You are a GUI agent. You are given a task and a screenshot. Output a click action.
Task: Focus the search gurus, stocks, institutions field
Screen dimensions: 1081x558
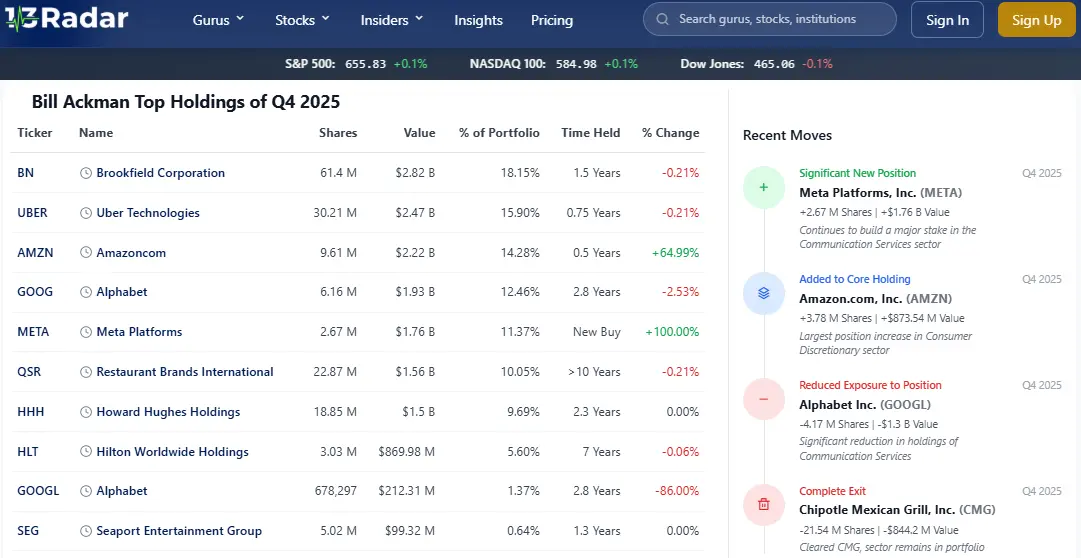click(778, 19)
